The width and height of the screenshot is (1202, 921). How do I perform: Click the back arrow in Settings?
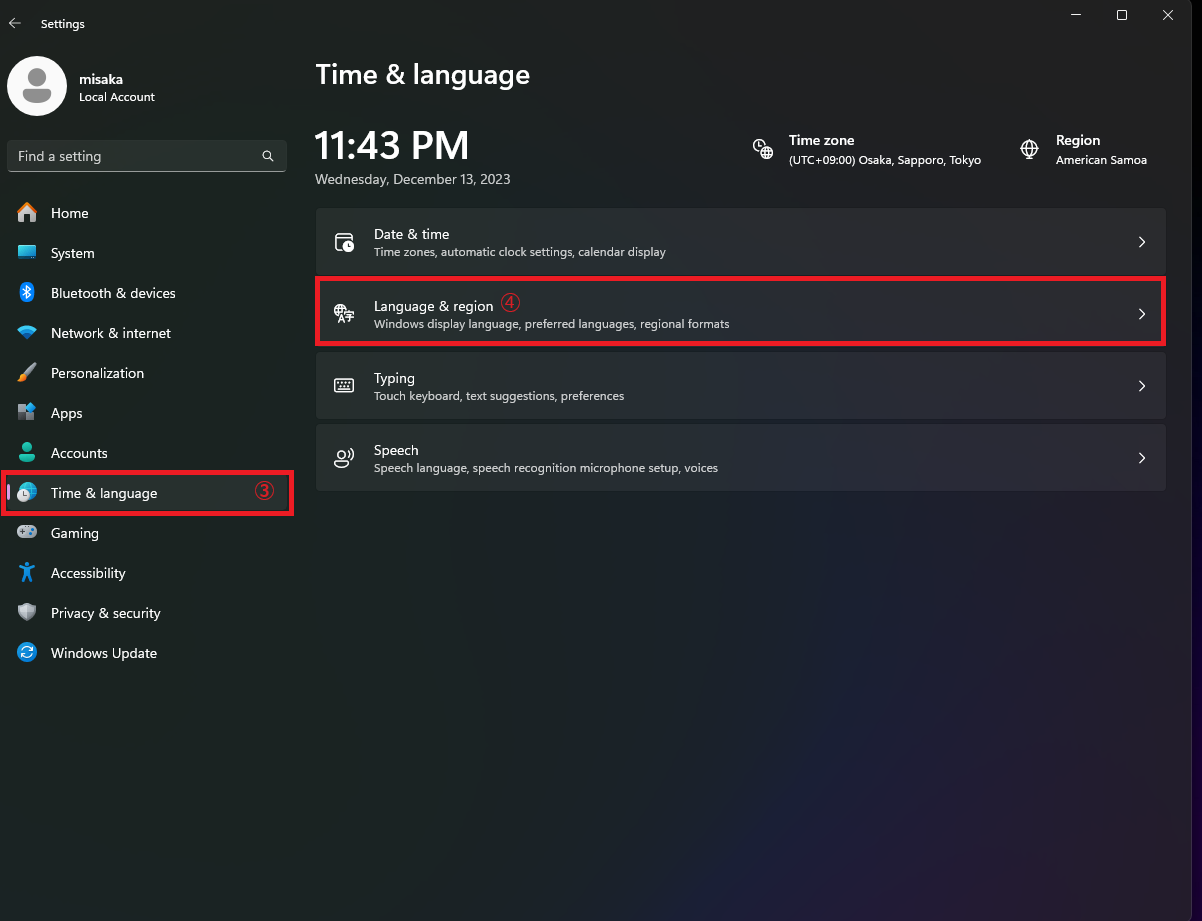tap(15, 23)
